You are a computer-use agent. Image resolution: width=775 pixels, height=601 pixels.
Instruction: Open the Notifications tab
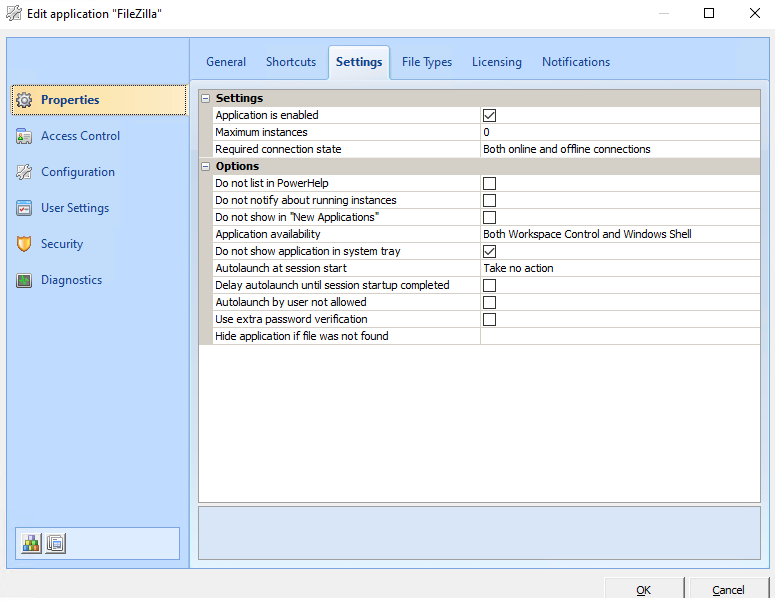point(576,62)
